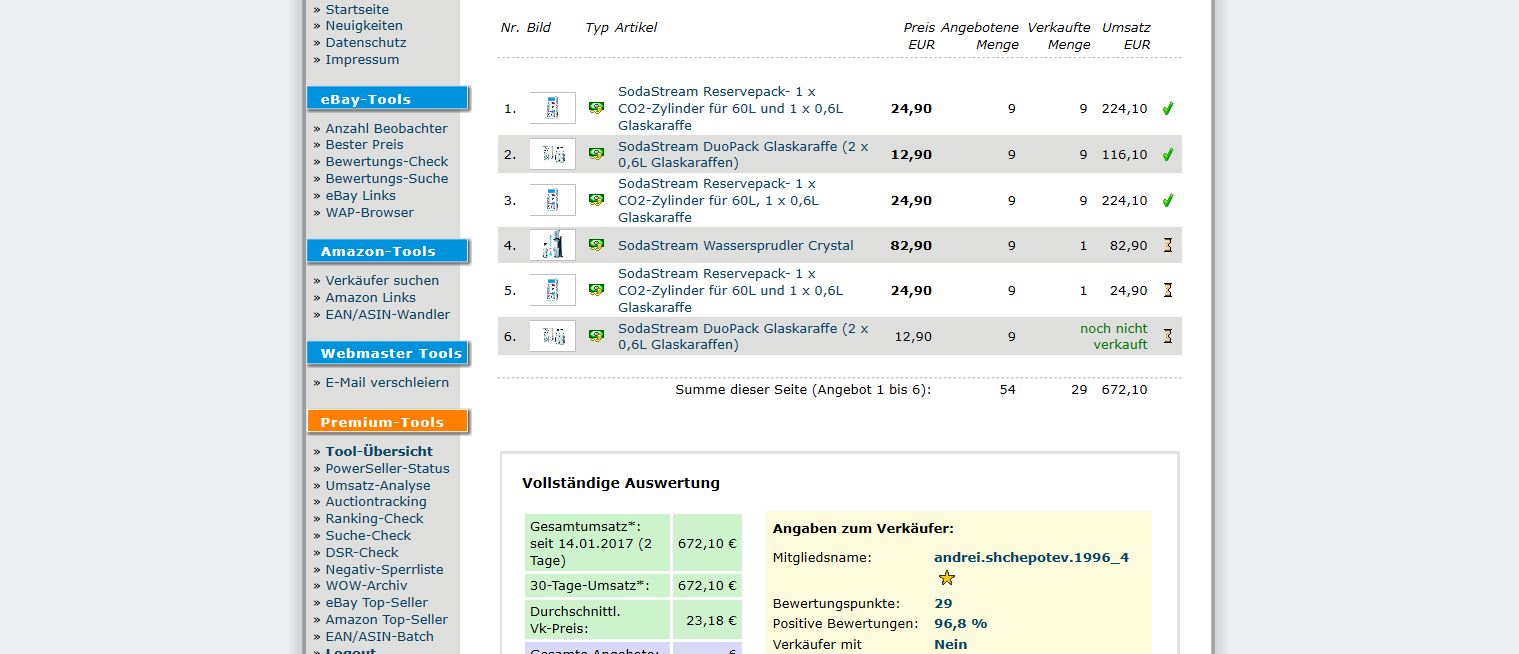
Task: Launch the Bewertungs-Suche tool
Action: (387, 178)
